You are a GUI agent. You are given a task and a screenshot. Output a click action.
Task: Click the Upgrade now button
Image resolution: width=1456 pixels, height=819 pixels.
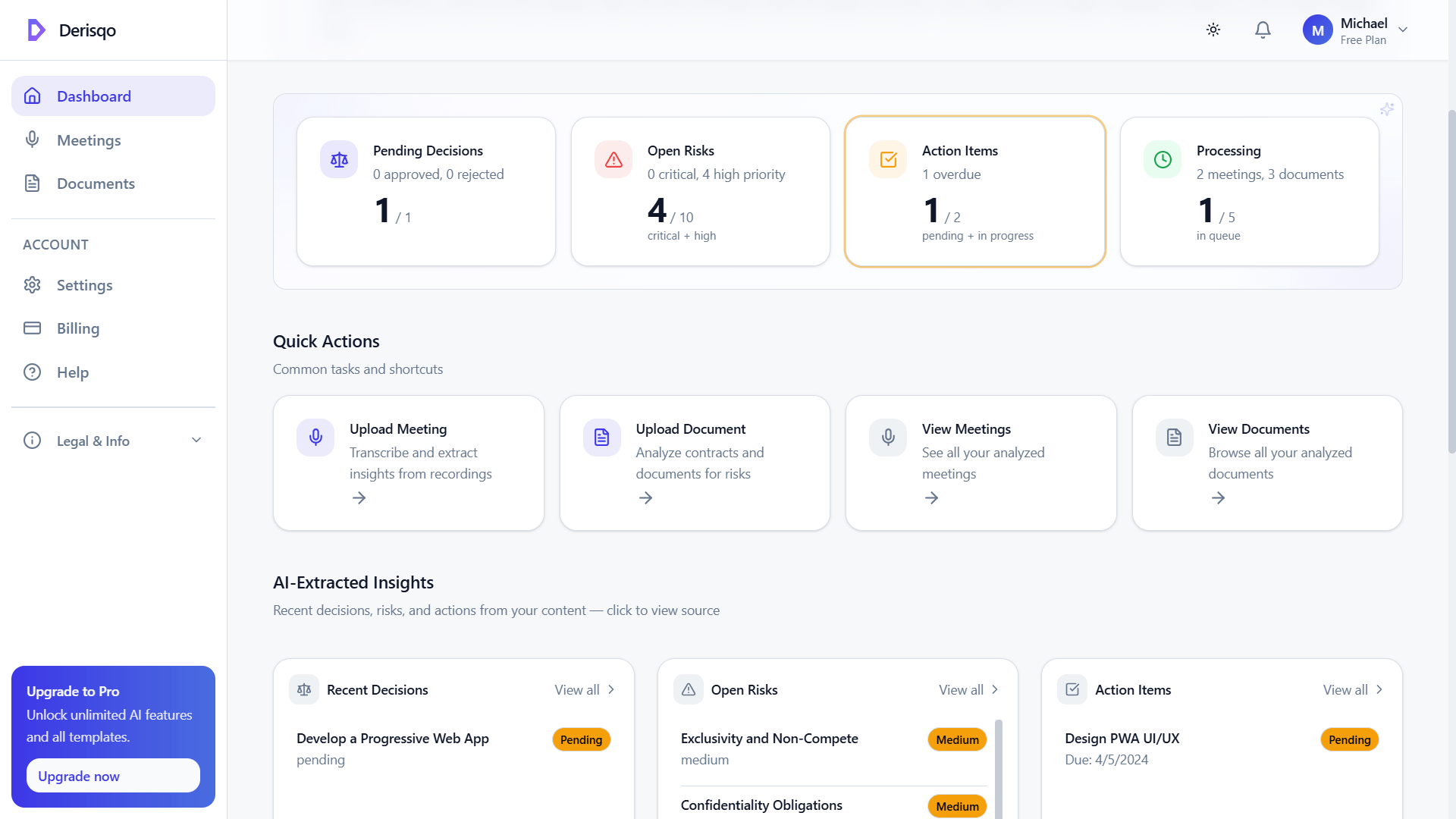[x=112, y=776]
